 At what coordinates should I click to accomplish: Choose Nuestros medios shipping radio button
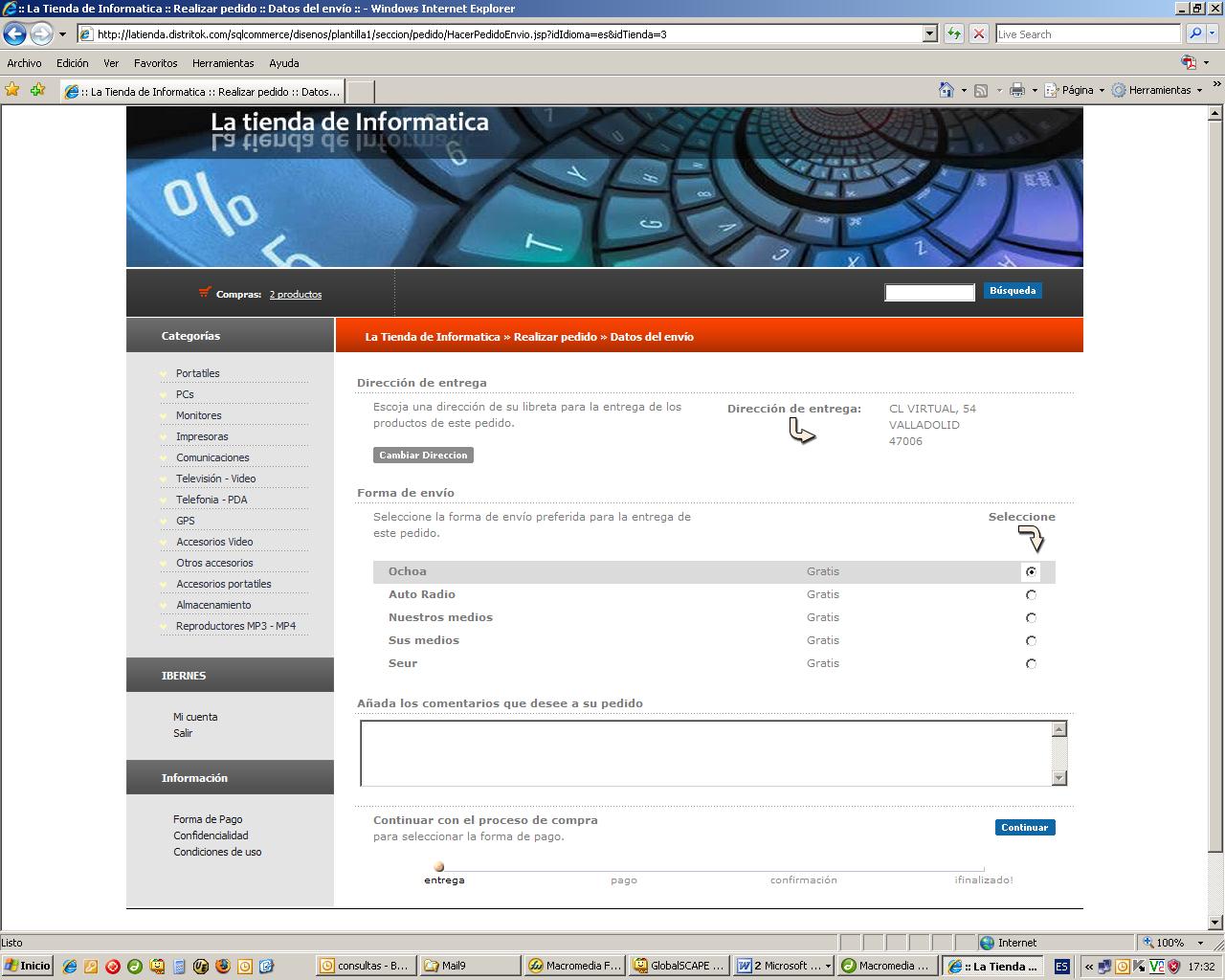click(x=1031, y=618)
